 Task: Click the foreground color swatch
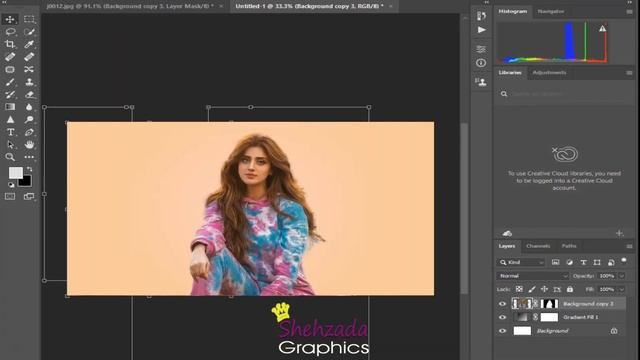(x=15, y=173)
